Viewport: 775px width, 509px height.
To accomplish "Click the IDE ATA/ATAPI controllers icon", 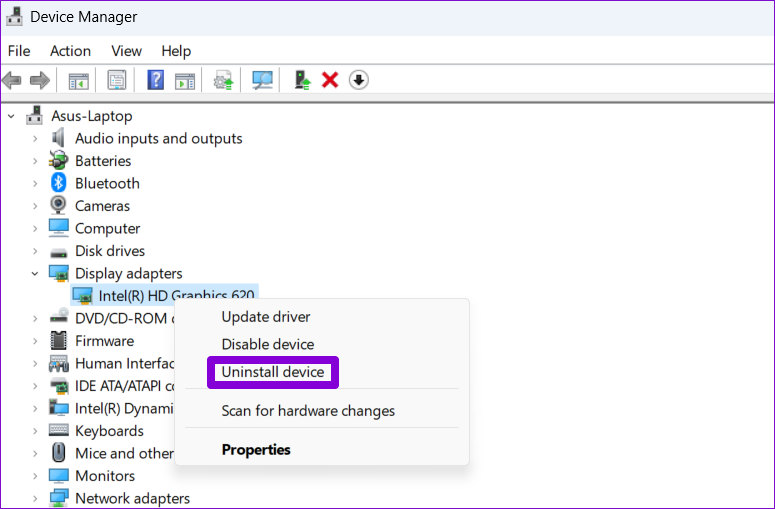I will 58,385.
